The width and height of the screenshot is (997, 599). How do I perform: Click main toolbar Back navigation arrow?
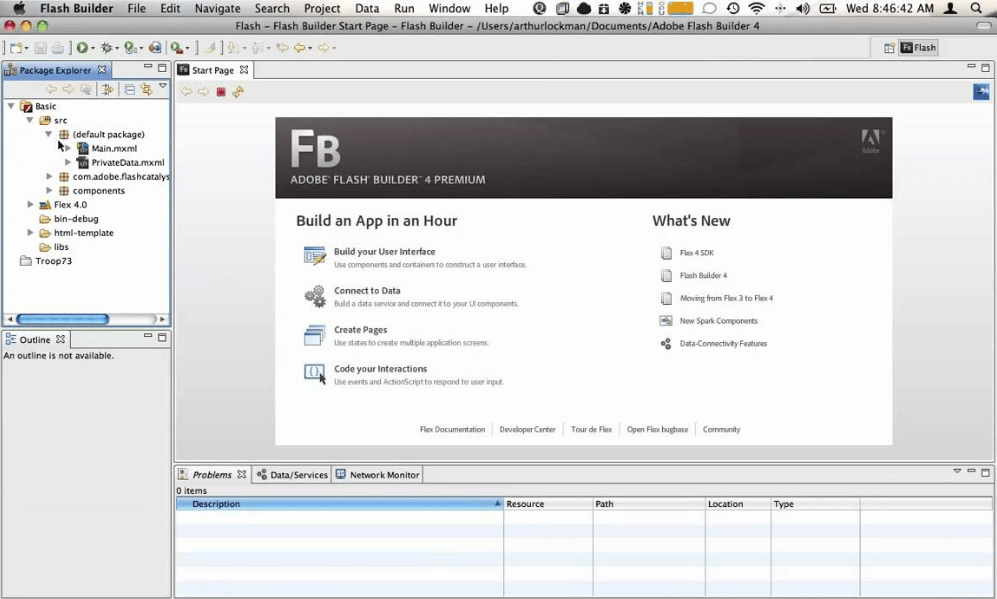299,48
